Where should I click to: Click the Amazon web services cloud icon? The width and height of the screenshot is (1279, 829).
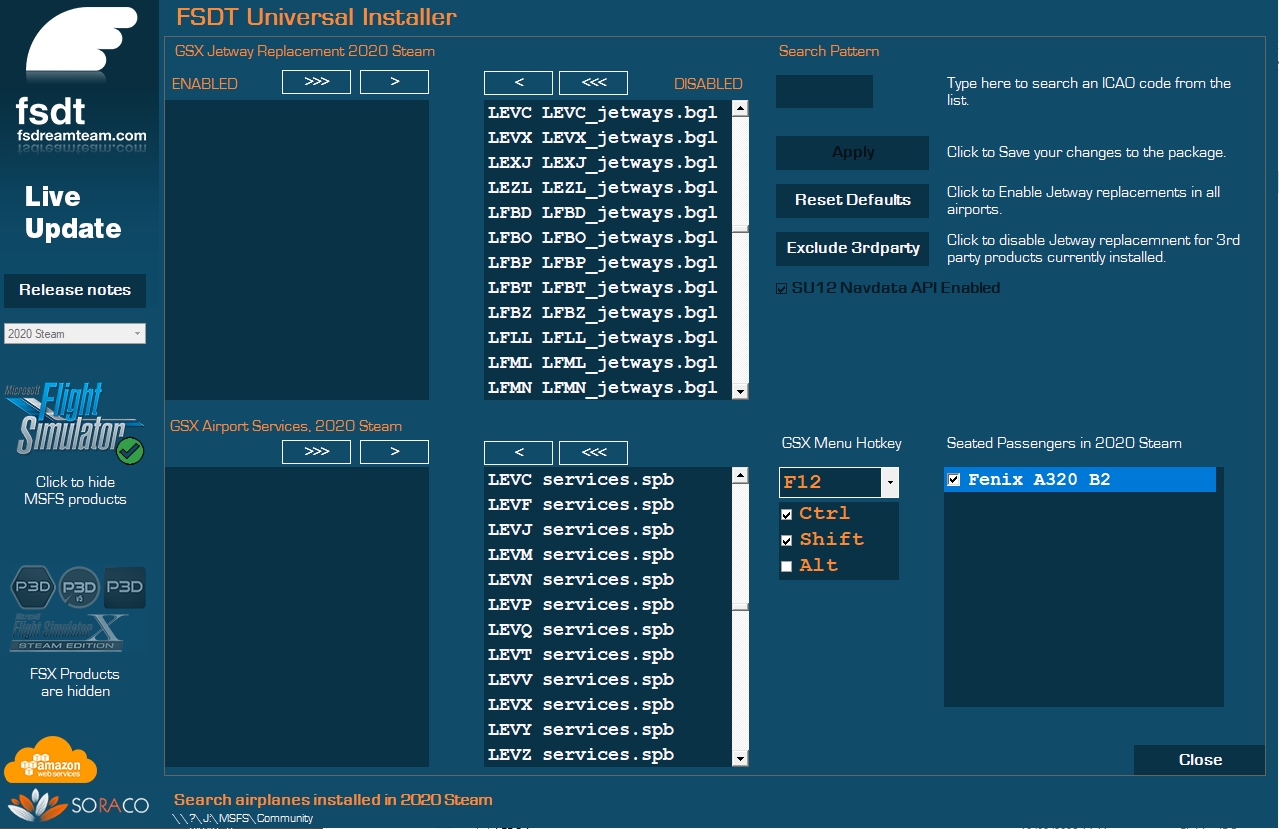[x=51, y=761]
